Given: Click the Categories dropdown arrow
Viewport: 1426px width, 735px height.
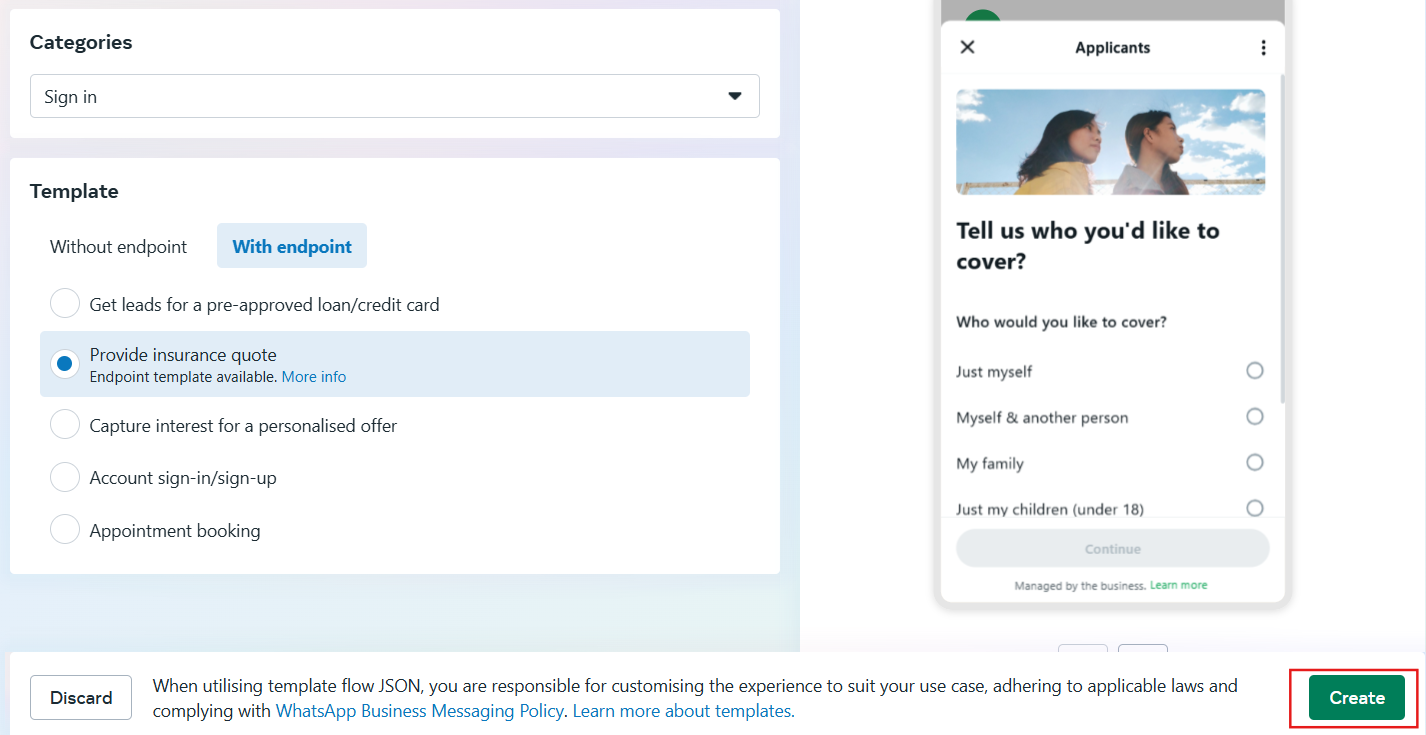Looking at the screenshot, I should click(x=735, y=96).
